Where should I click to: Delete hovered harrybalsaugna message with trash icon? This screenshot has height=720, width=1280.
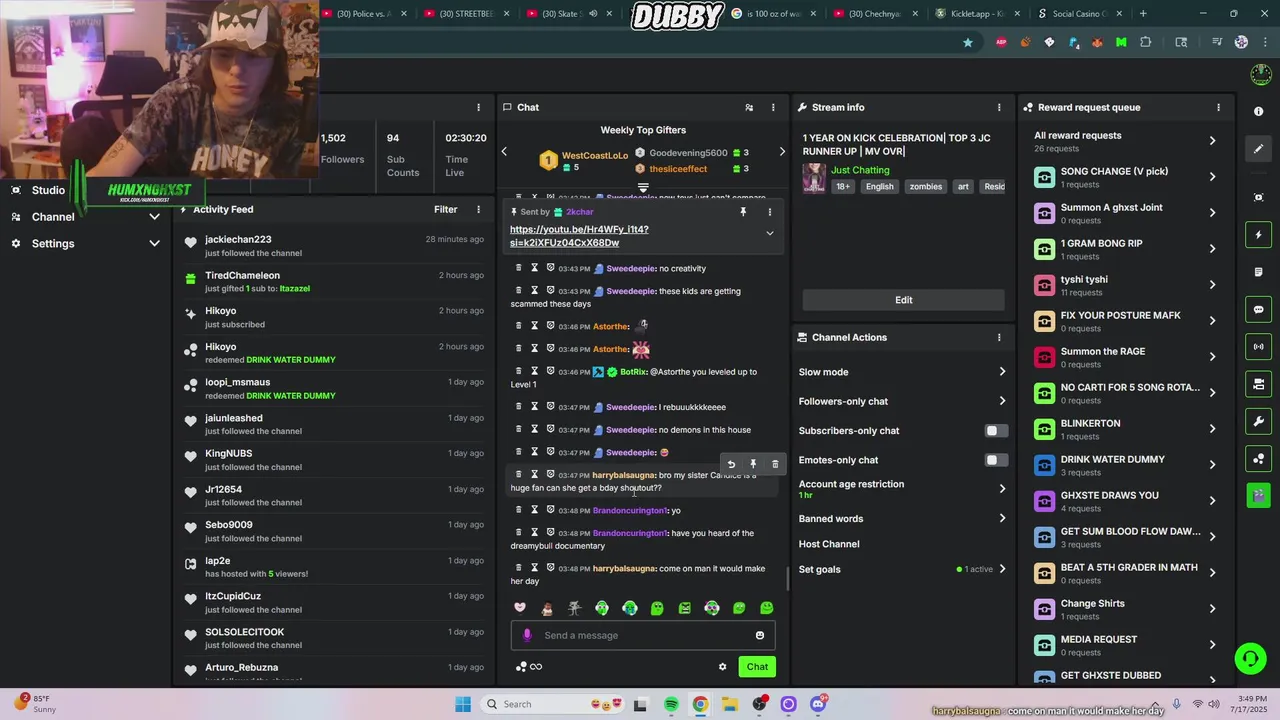pyautogui.click(x=775, y=464)
